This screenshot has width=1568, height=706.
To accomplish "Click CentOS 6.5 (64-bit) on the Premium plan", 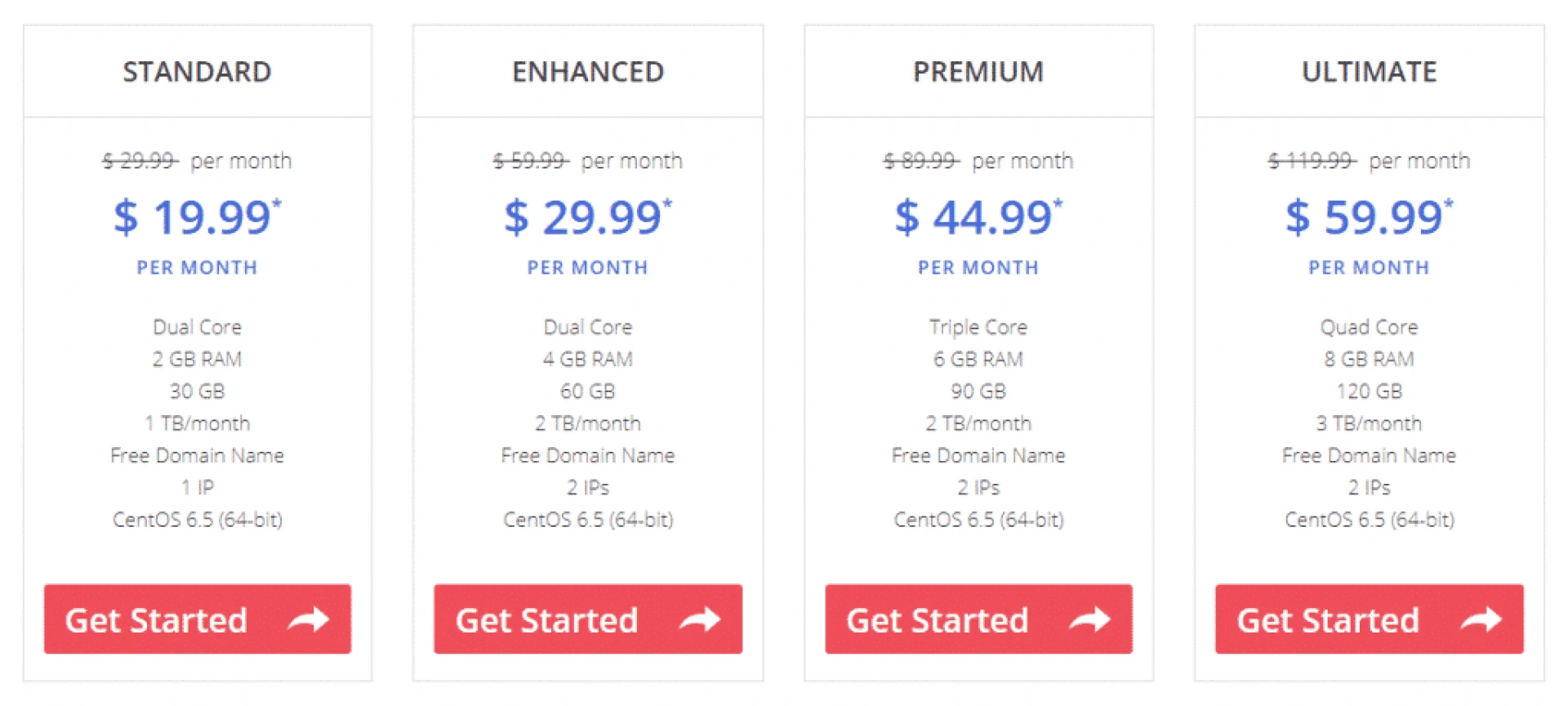I will point(978,518).
